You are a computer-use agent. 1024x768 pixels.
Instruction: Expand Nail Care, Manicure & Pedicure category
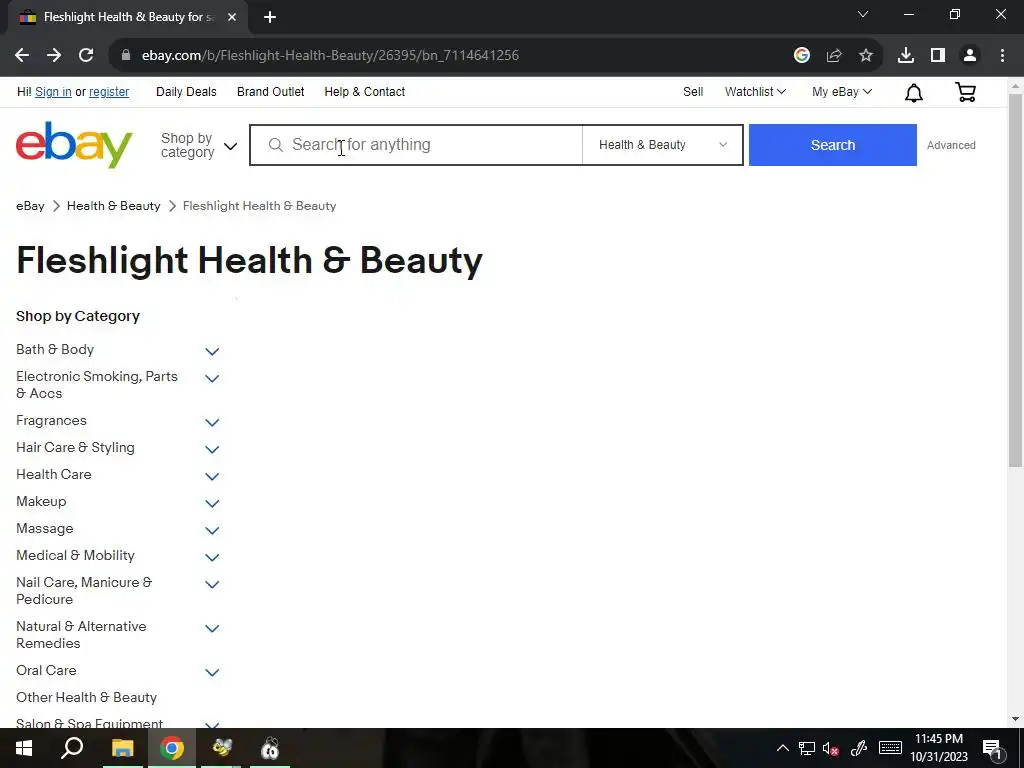point(212,584)
